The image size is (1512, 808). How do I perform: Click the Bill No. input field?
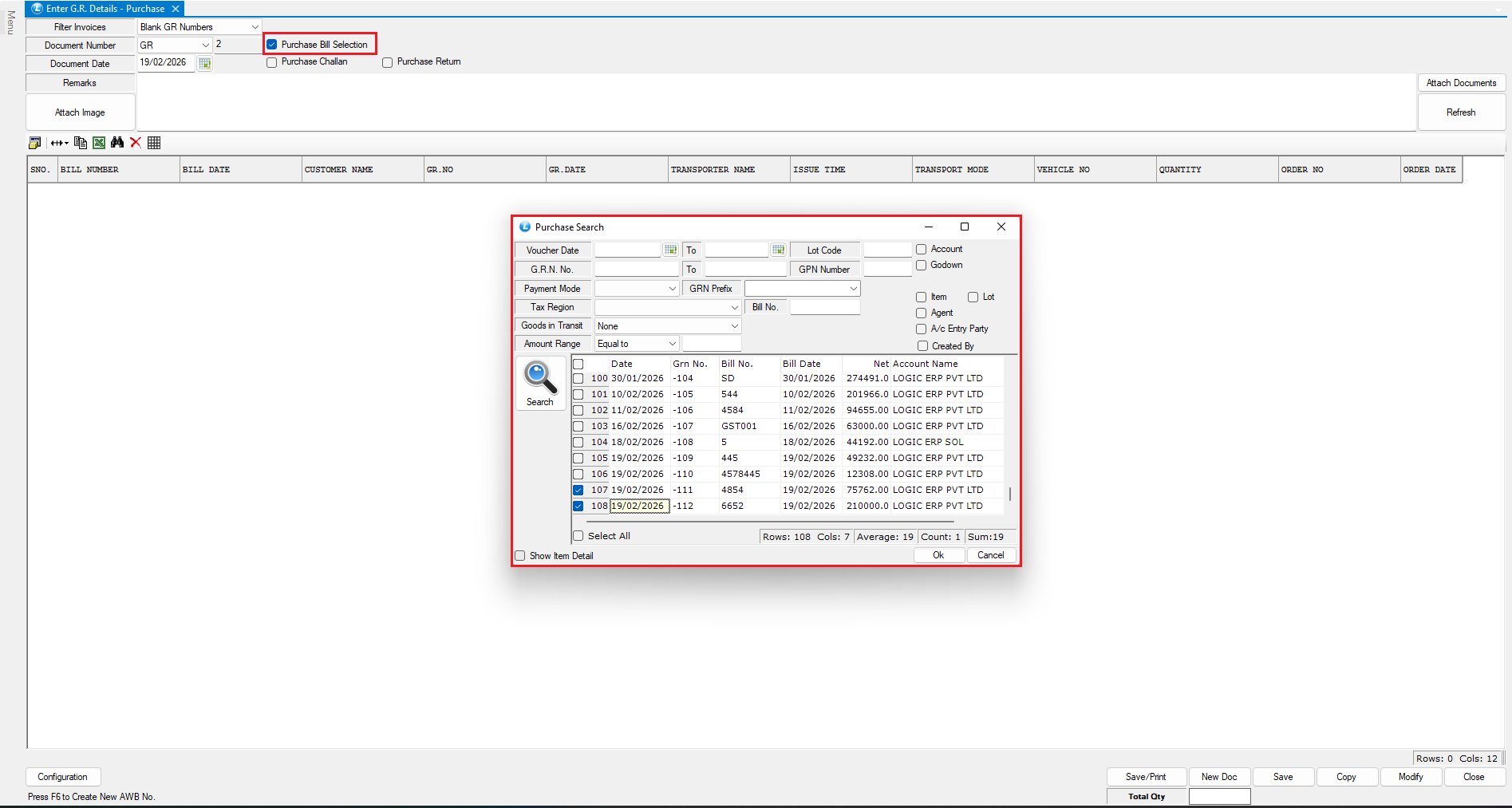825,307
